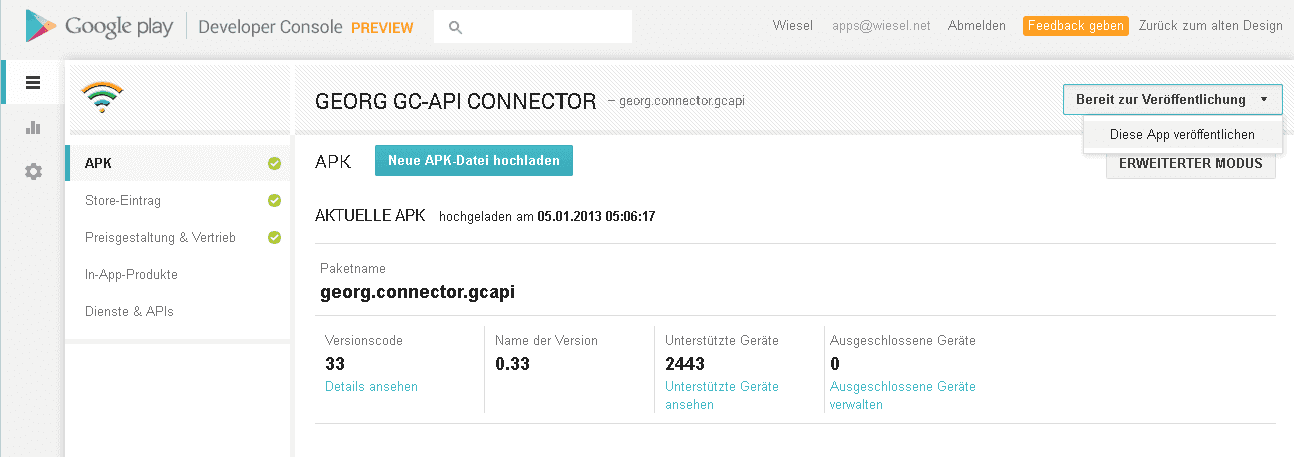Click the wifi app icon thumbnail
The height and width of the screenshot is (457, 1294).
coord(103,97)
